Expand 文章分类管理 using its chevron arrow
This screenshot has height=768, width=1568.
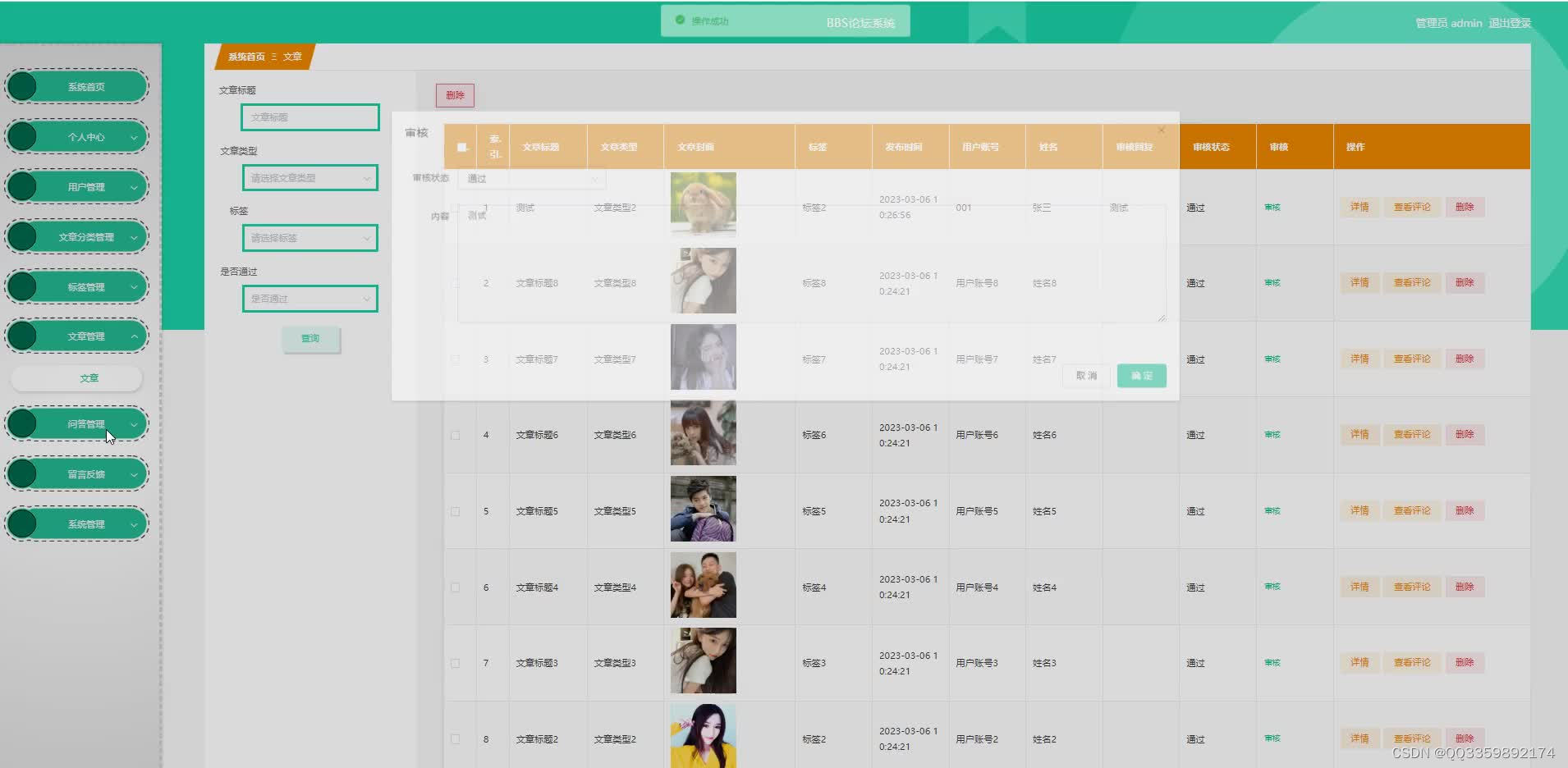pyautogui.click(x=134, y=237)
